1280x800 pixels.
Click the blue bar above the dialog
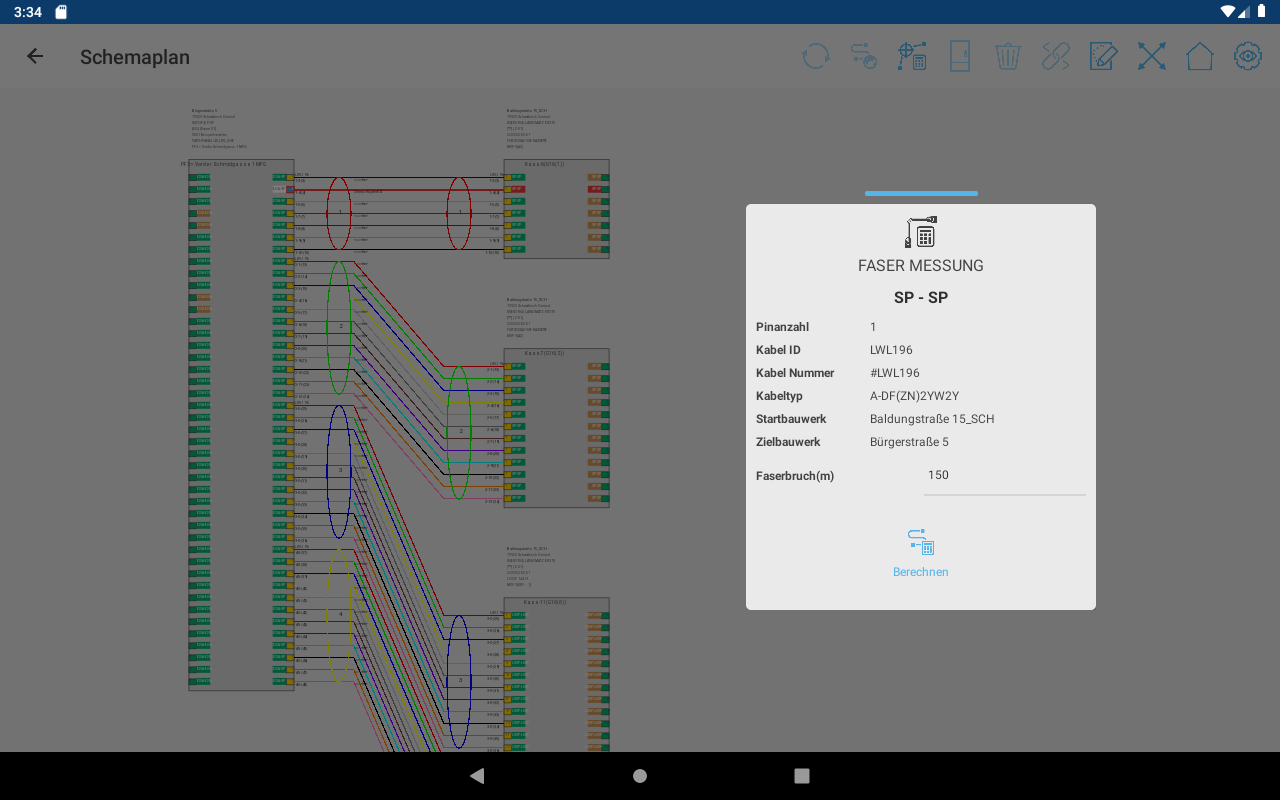coord(920,193)
